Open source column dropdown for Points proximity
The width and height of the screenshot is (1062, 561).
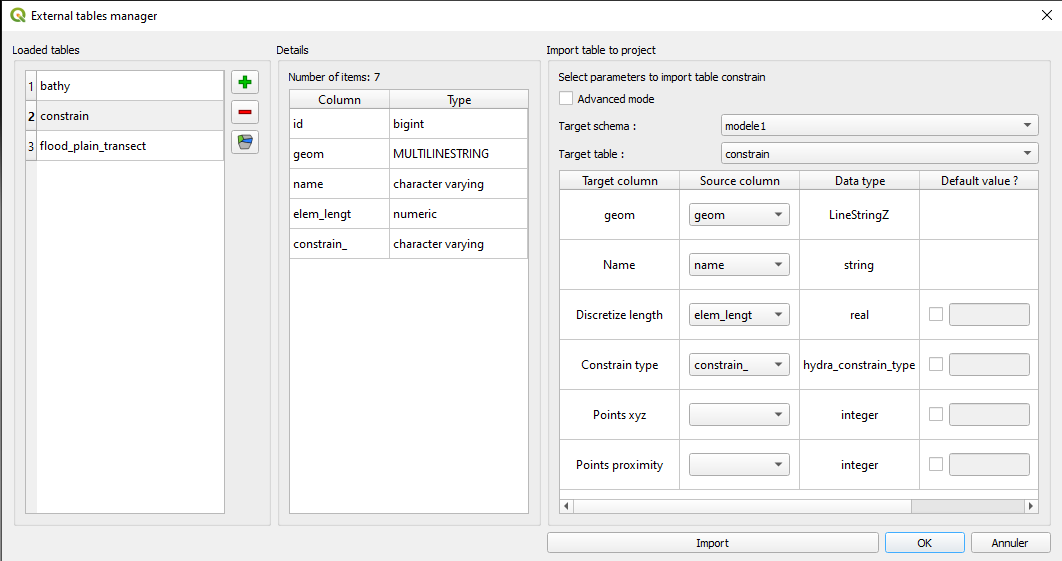click(739, 464)
